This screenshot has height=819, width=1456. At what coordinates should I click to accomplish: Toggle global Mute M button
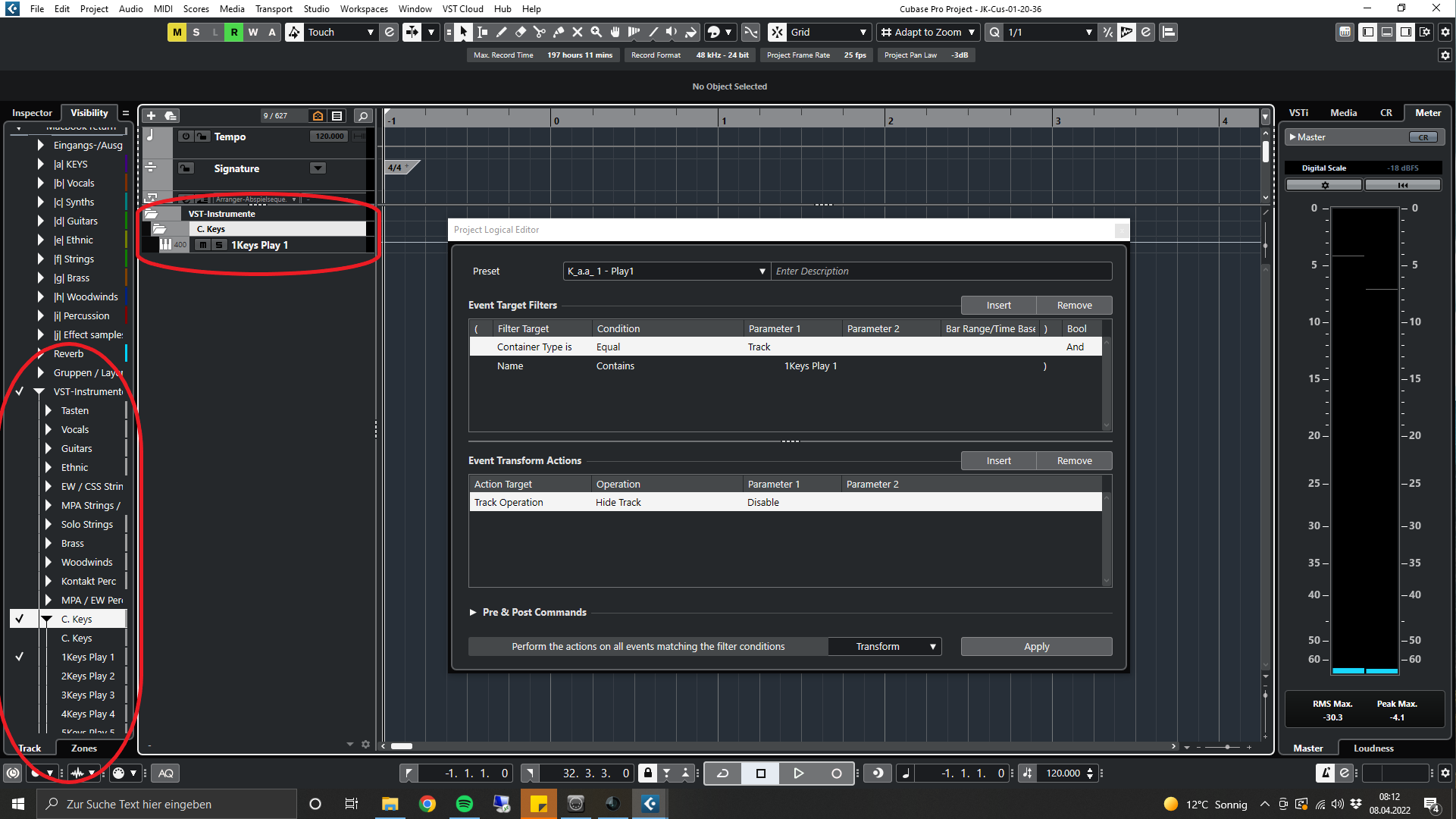177,32
